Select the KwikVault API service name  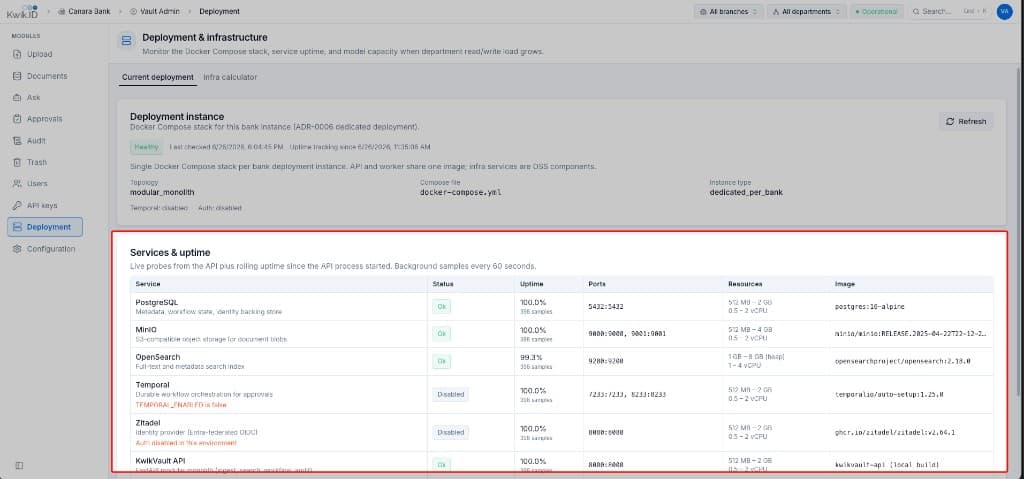tap(161, 461)
